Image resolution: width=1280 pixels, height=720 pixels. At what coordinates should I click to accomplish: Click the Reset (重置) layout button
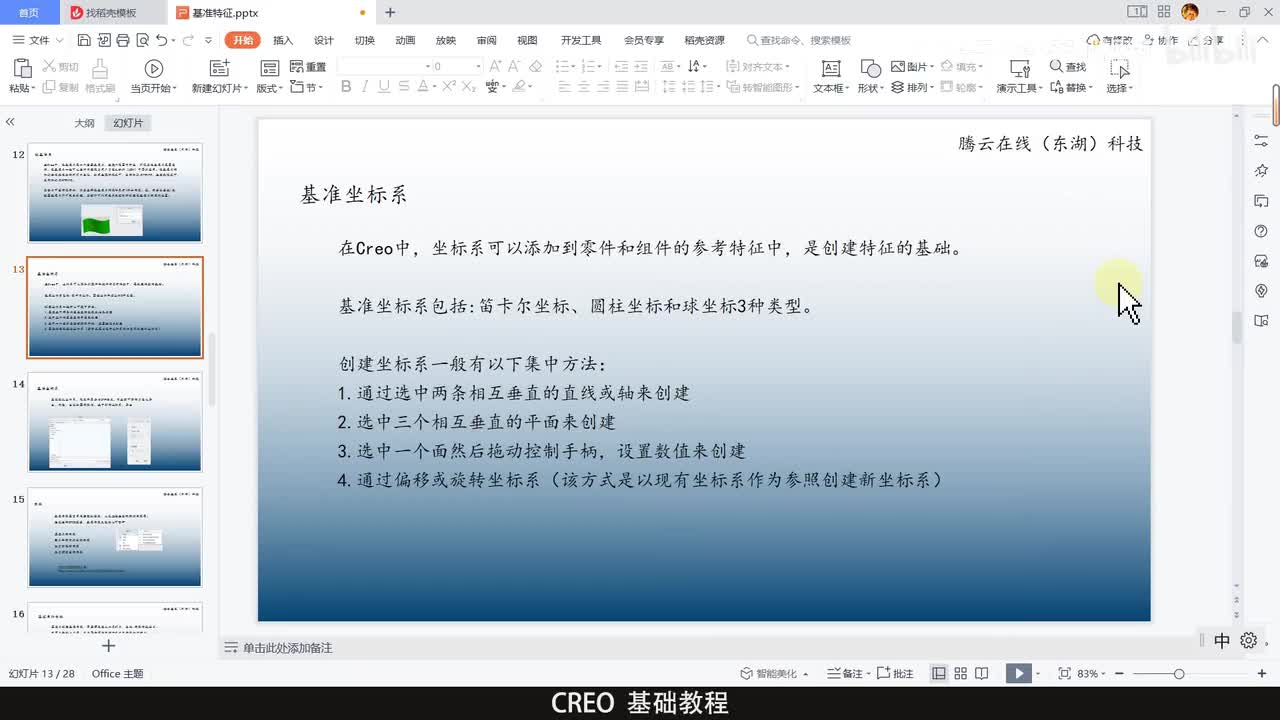point(308,66)
